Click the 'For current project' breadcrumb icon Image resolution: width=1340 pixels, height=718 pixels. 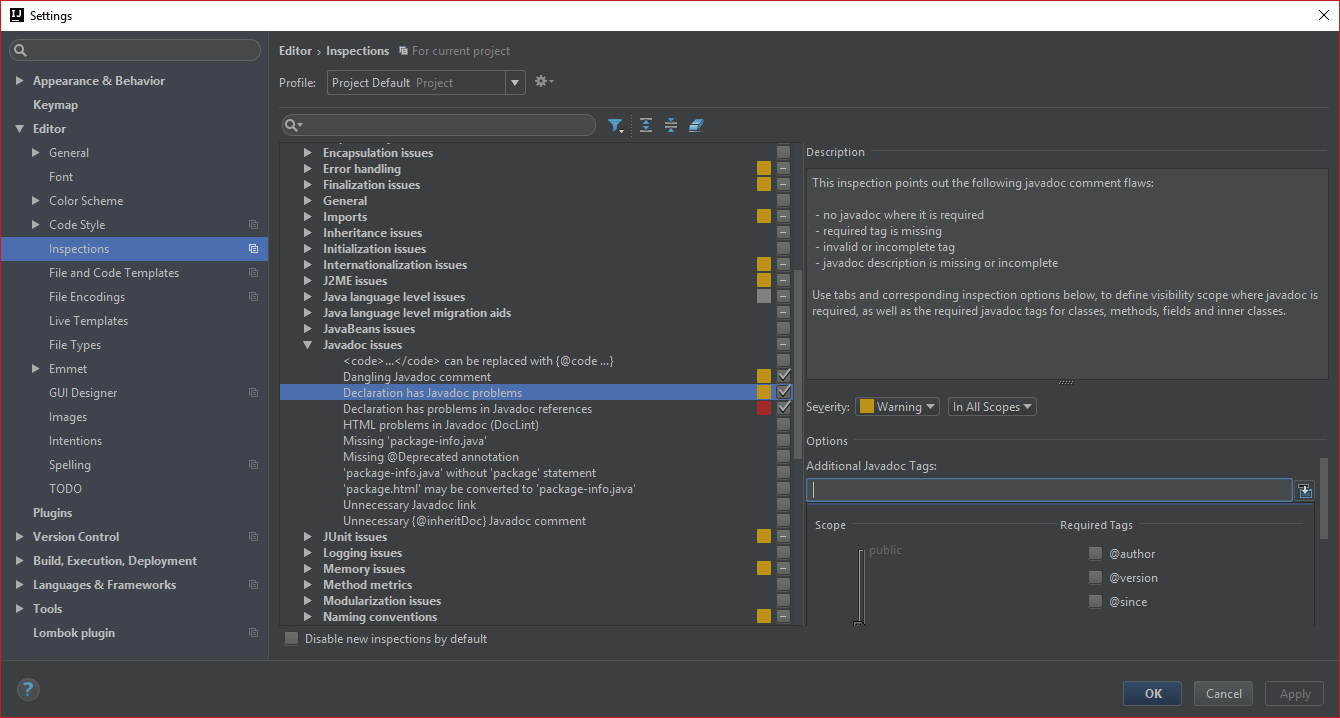tap(401, 50)
